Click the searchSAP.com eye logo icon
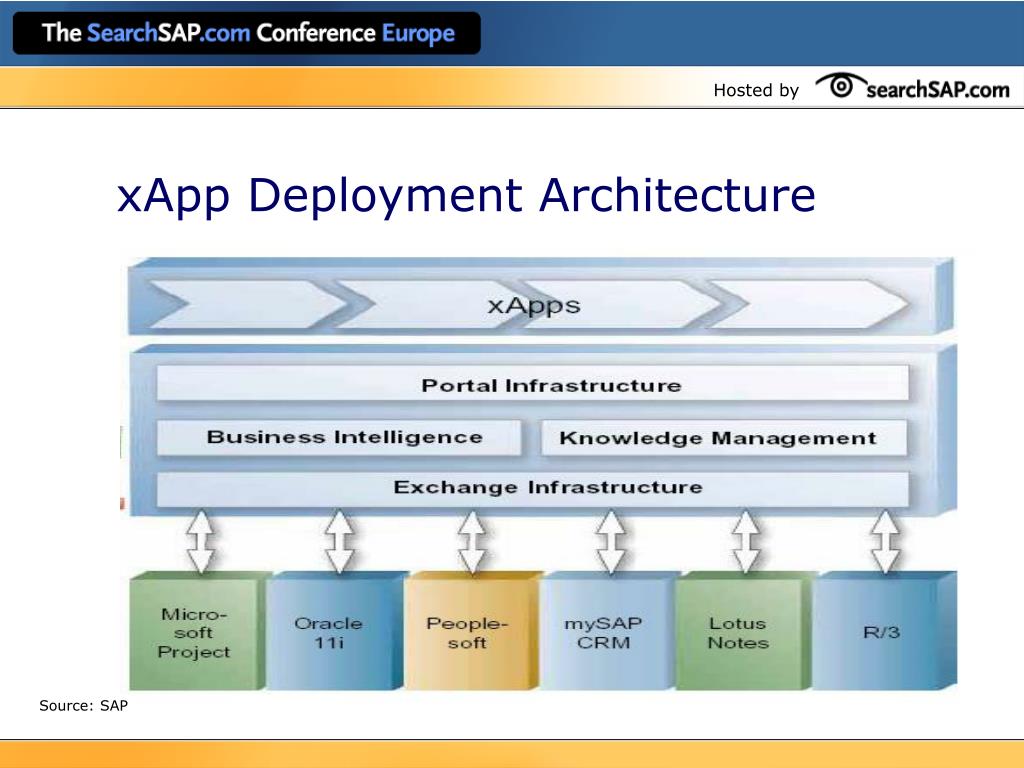 (840, 86)
